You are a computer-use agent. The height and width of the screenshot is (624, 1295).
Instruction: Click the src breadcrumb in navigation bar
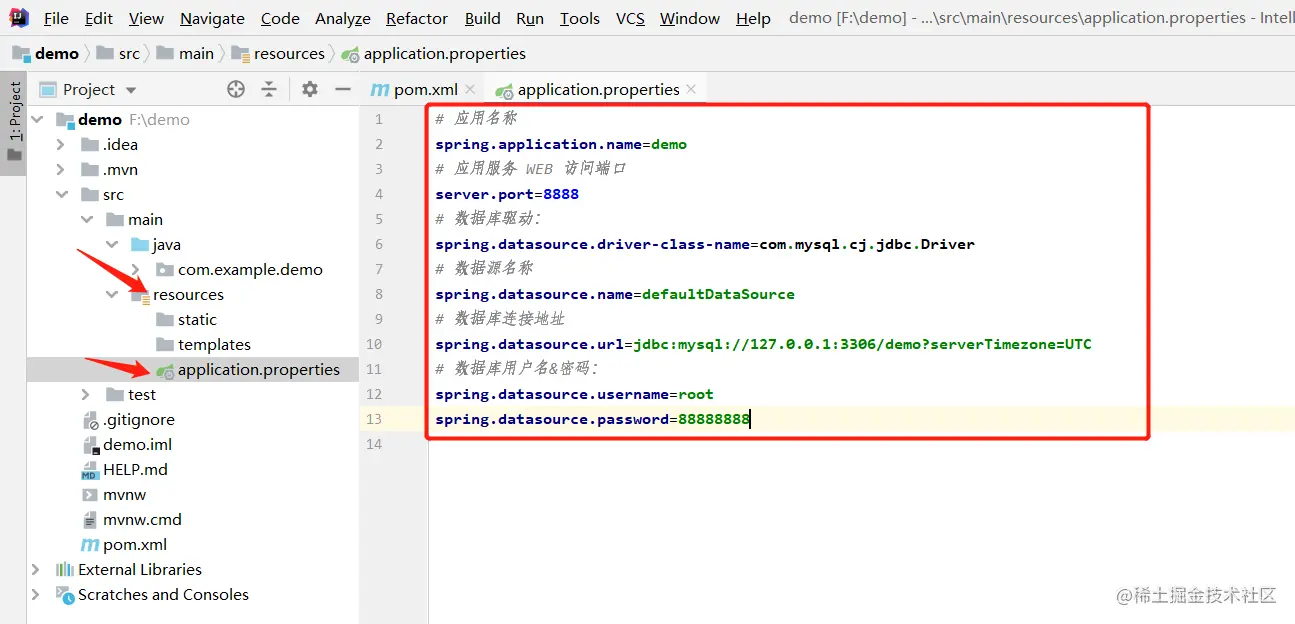click(118, 53)
